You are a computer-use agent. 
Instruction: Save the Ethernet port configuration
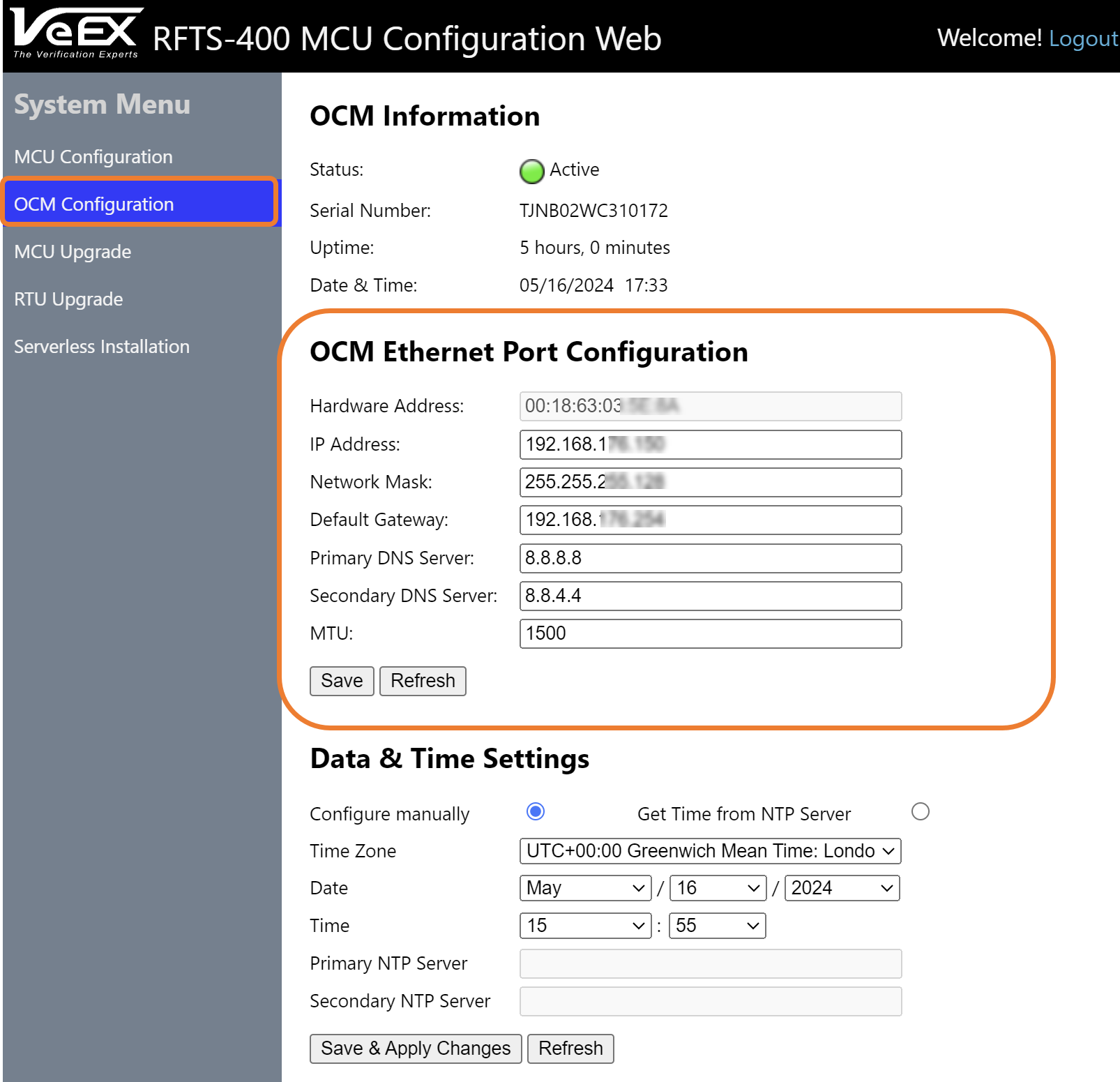(342, 681)
